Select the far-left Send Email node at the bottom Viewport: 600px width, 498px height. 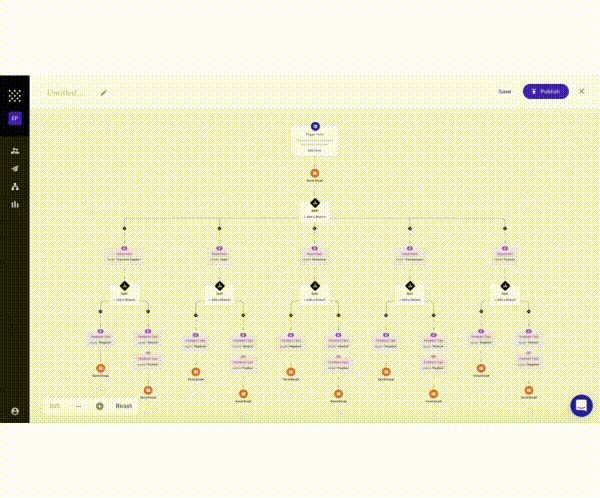[101, 368]
